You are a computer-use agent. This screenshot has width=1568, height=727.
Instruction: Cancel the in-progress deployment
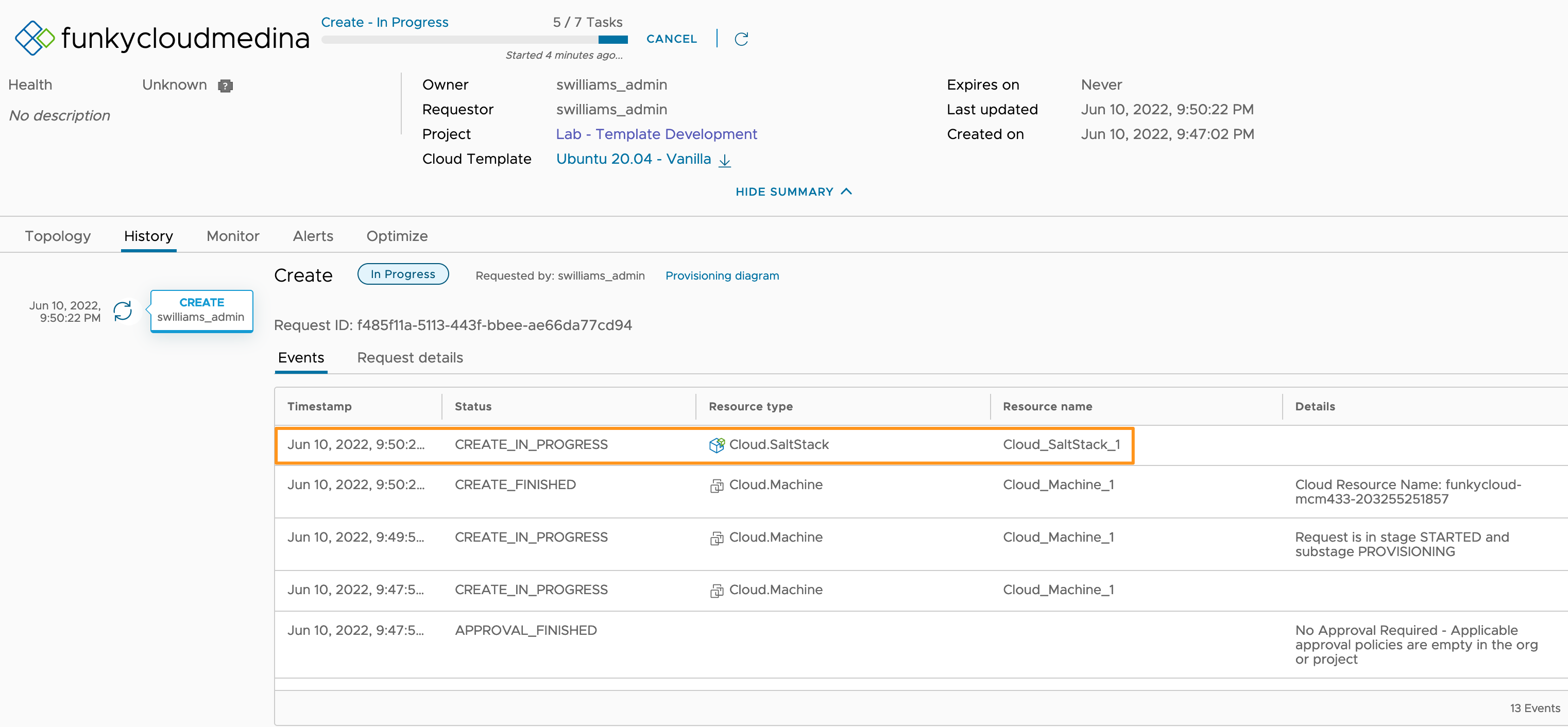click(x=671, y=39)
